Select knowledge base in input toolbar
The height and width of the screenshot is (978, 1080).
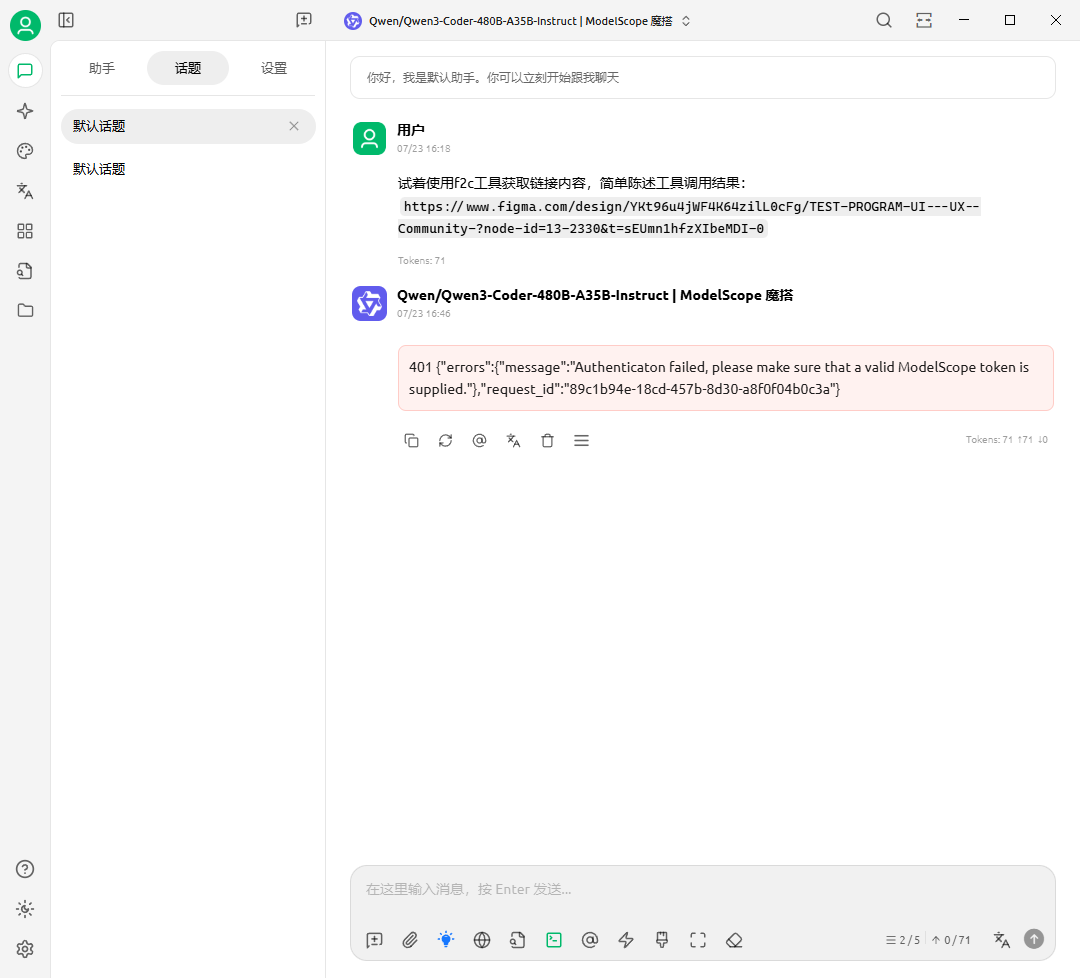518,940
